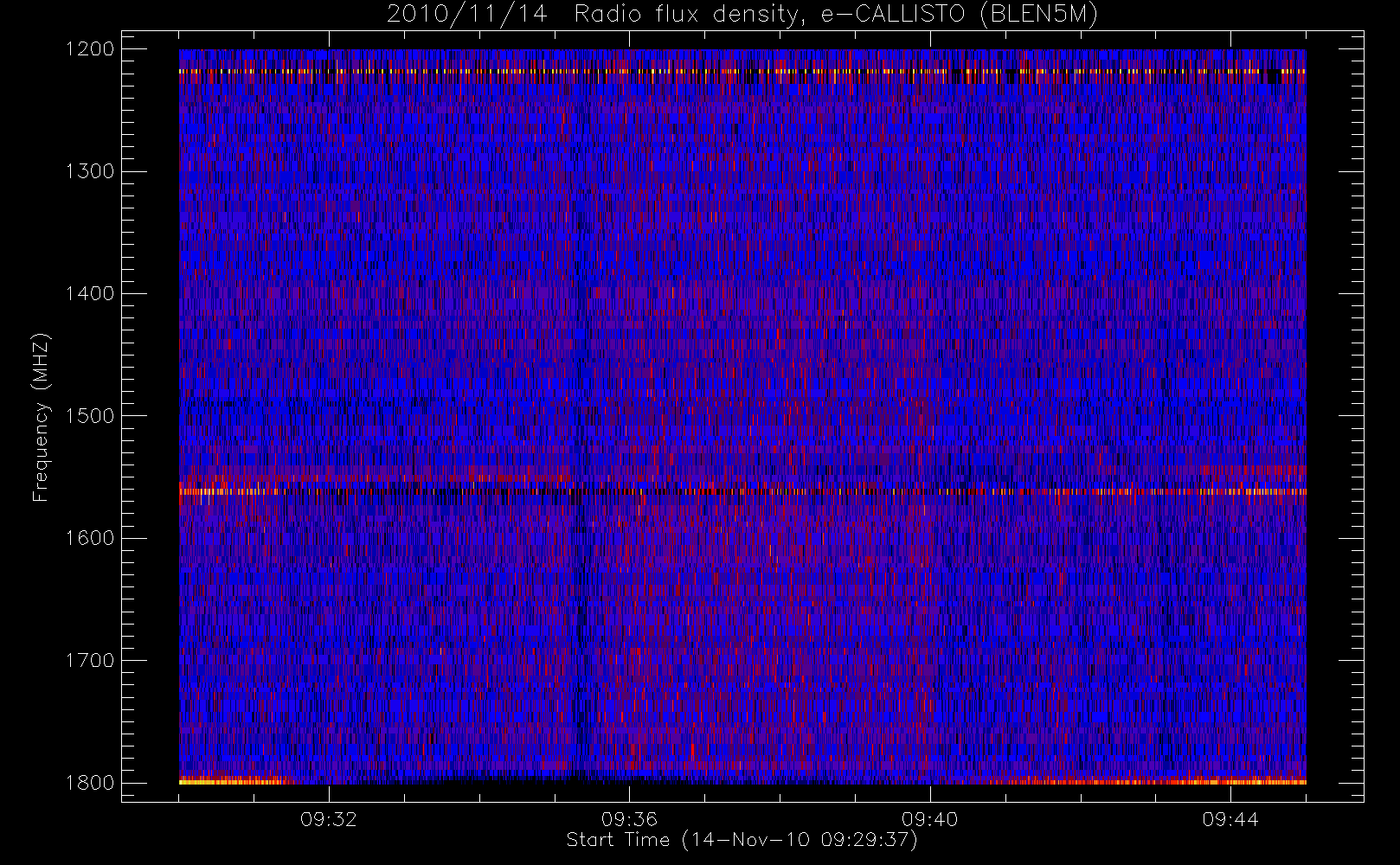Image resolution: width=1400 pixels, height=865 pixels.
Task: Select the 1600 frequency tick label
Action: 90,538
